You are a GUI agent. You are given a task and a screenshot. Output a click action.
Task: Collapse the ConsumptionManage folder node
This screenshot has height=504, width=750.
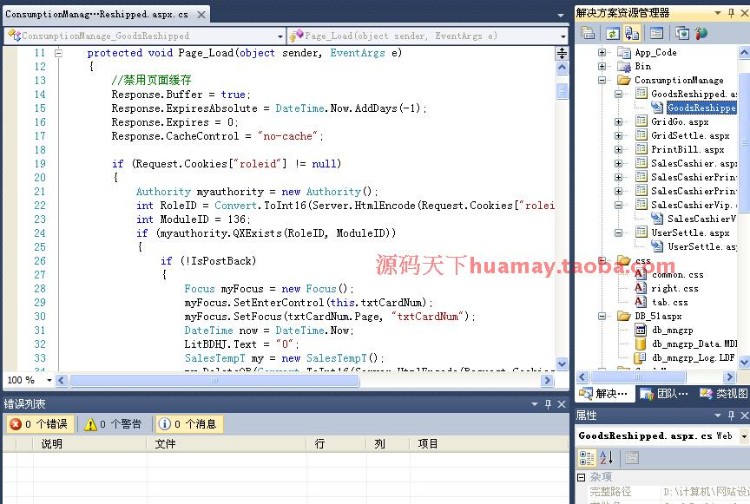[602, 80]
